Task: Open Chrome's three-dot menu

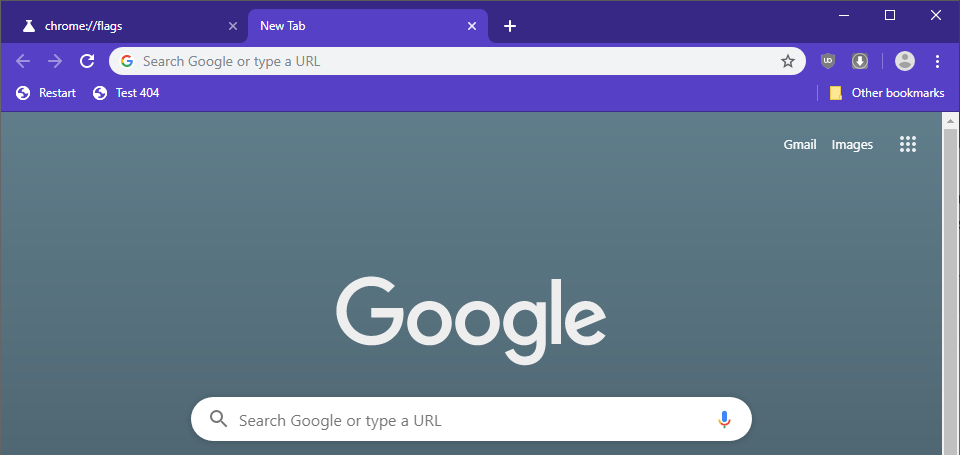Action: pyautogui.click(x=937, y=61)
